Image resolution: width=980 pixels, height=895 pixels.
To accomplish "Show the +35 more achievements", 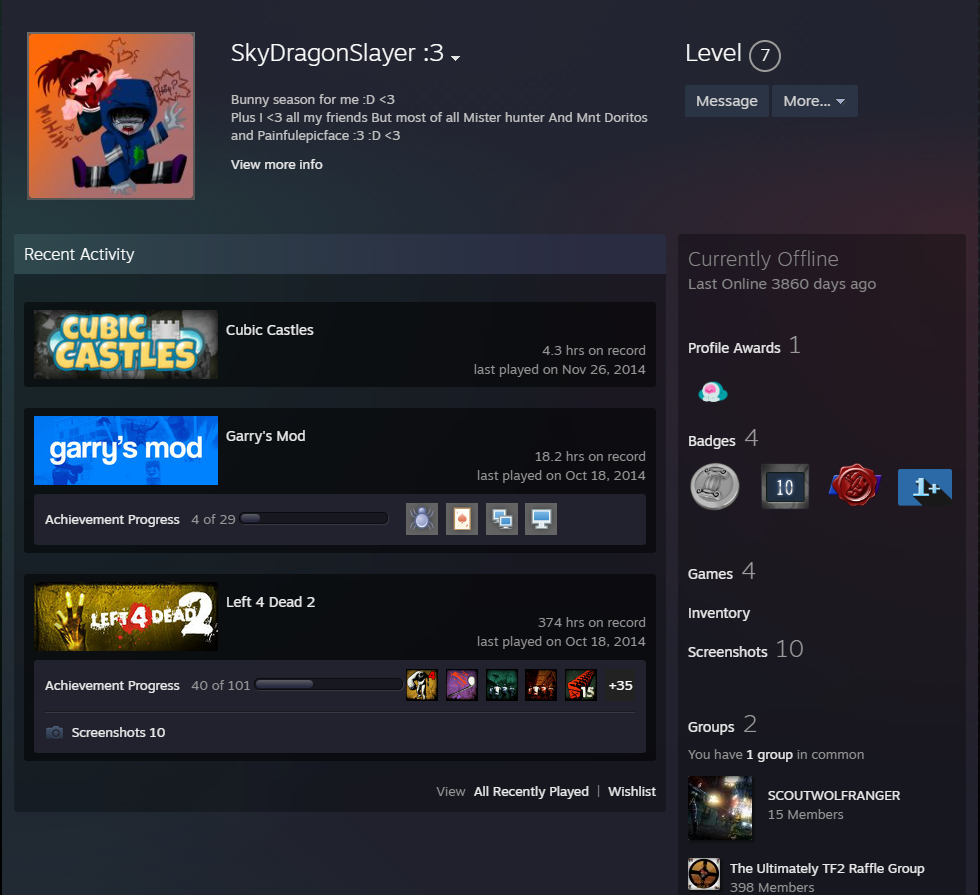I will (x=620, y=685).
